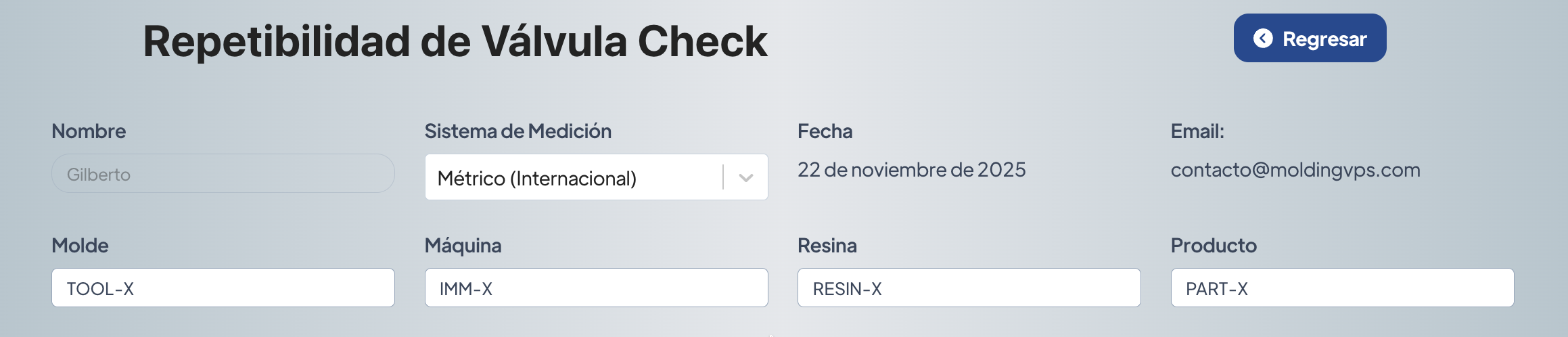Select the Máquina field containing IMM-X
Screen dimensions: 1568x337
(596, 288)
